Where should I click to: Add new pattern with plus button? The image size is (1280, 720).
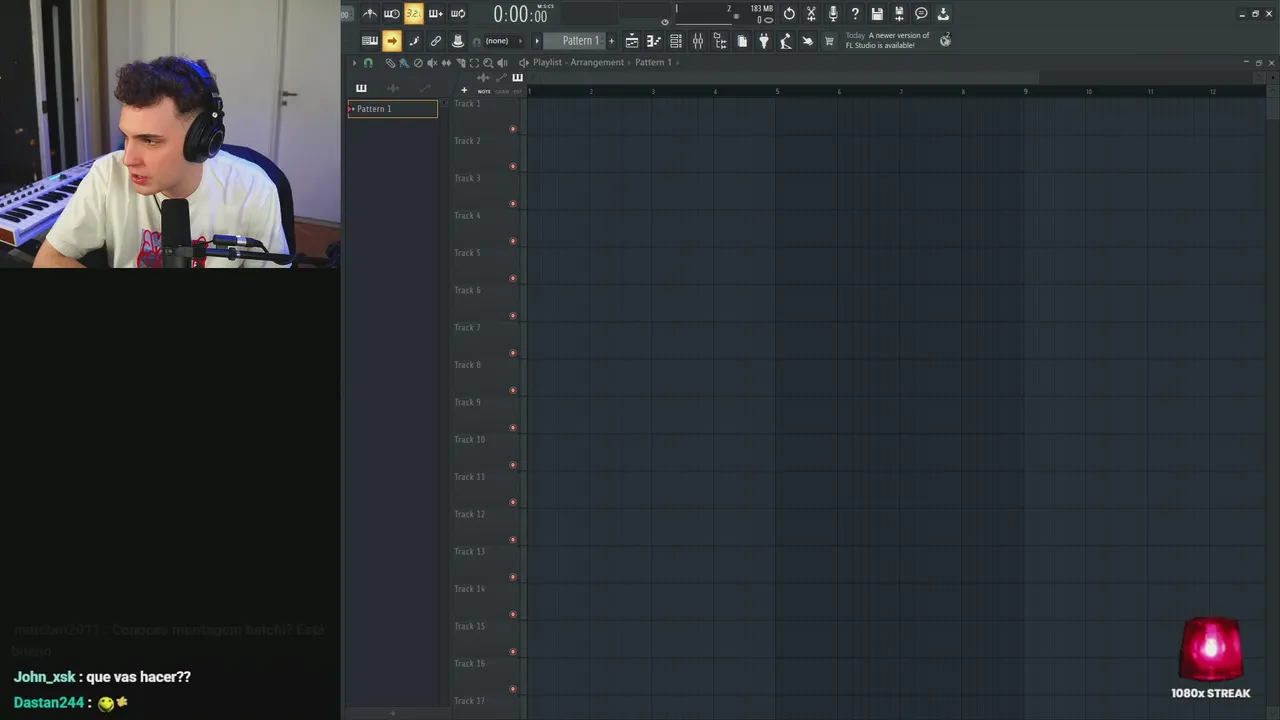(611, 41)
